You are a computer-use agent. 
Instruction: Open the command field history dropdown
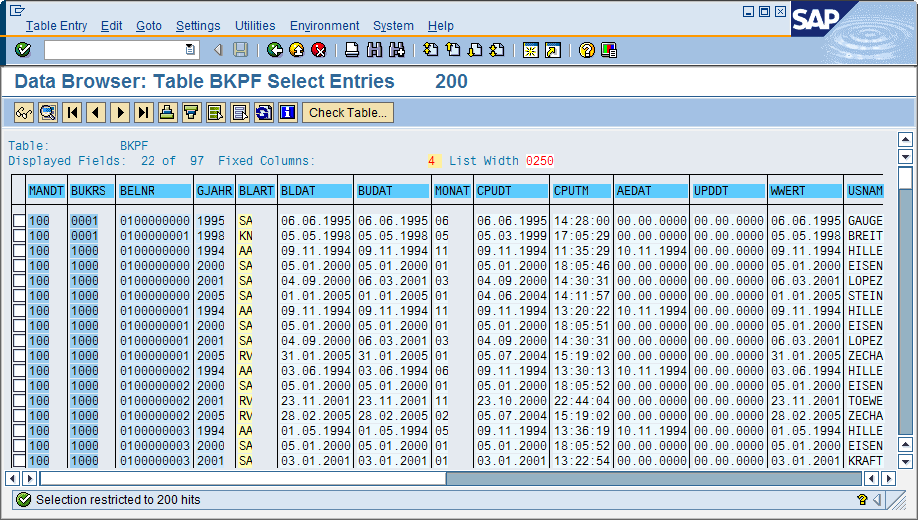(x=190, y=50)
